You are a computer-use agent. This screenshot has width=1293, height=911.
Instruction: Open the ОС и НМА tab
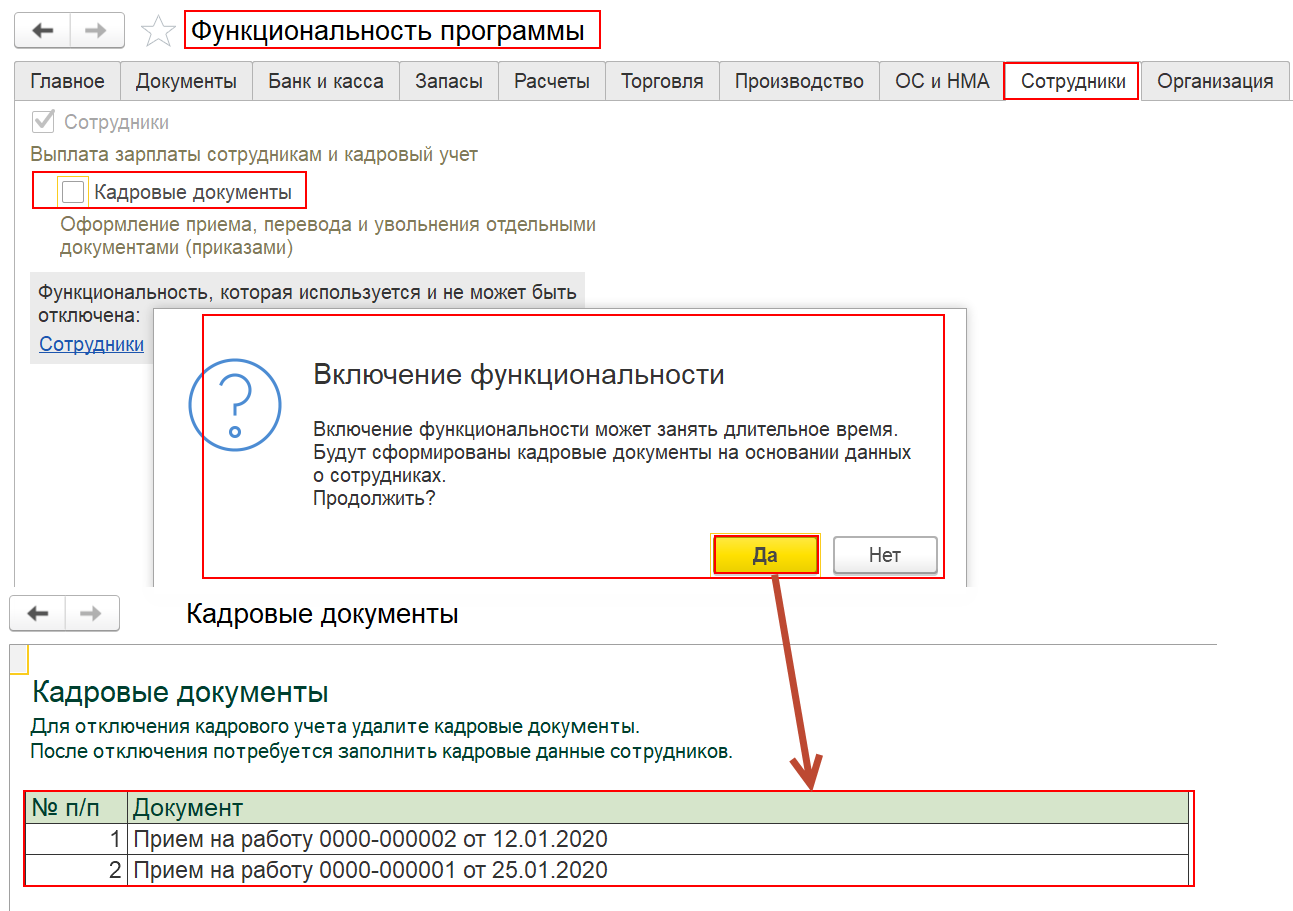(942, 81)
